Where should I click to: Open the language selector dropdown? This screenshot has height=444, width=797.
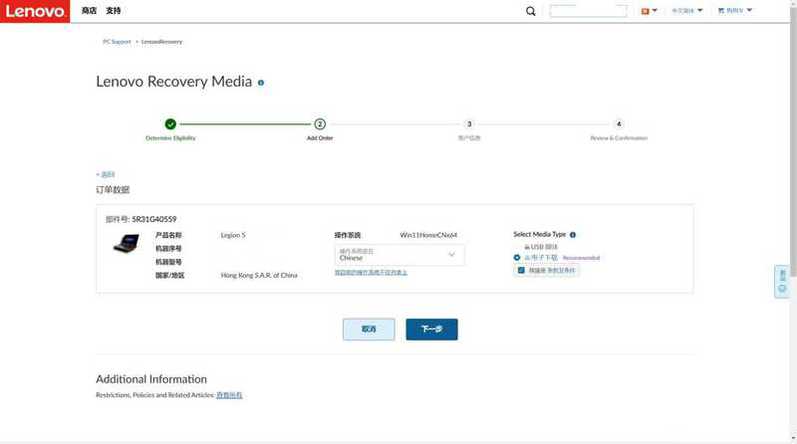tap(687, 11)
